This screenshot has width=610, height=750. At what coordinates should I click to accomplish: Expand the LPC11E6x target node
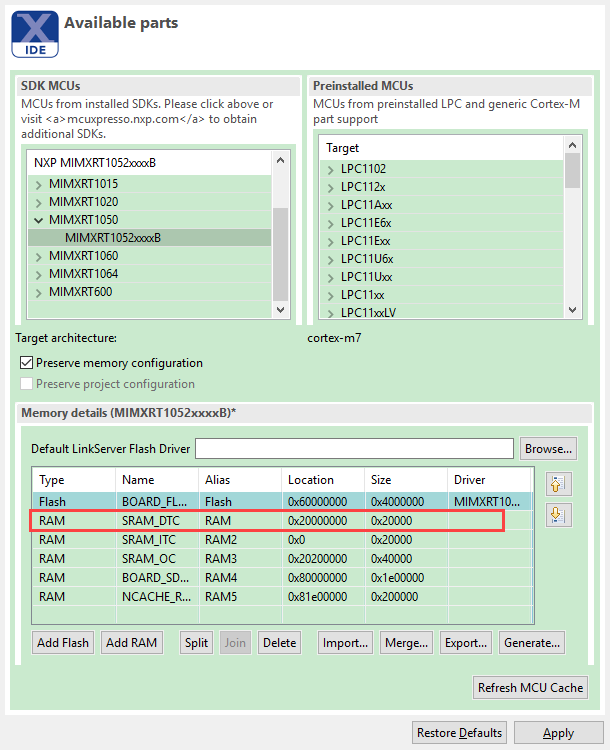pyautogui.click(x=331, y=223)
